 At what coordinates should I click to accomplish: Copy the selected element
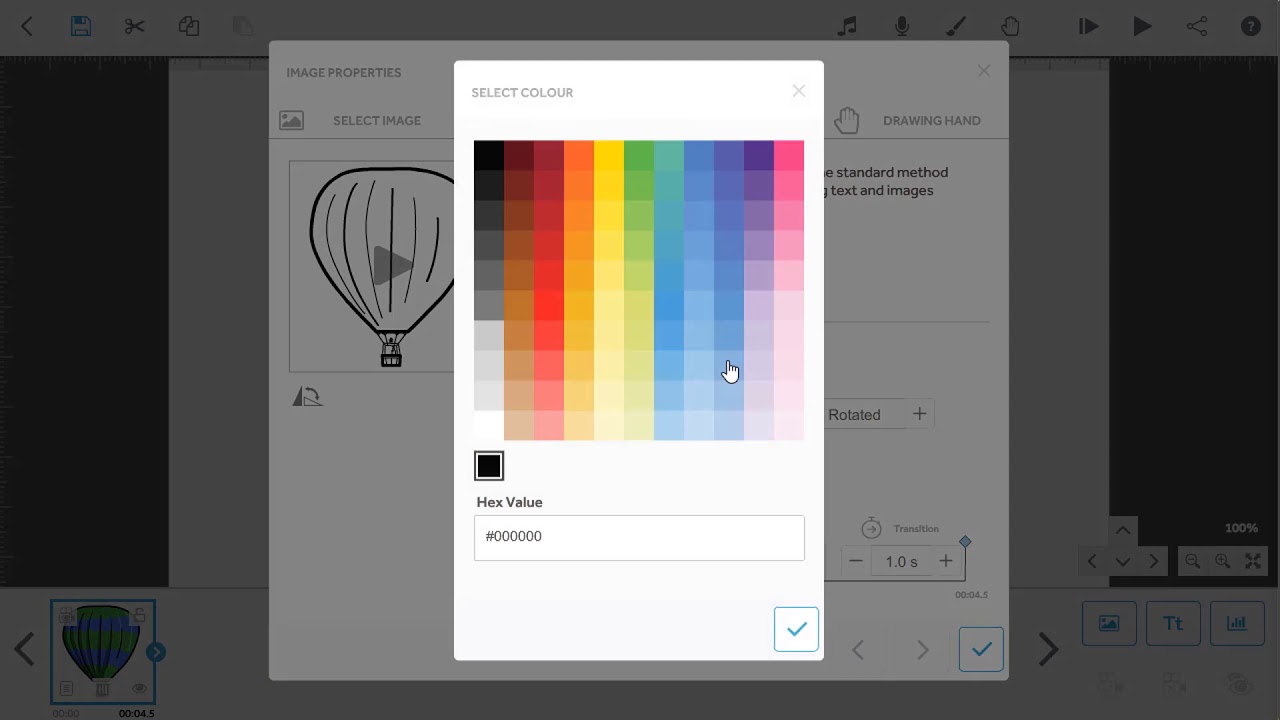pyautogui.click(x=189, y=27)
